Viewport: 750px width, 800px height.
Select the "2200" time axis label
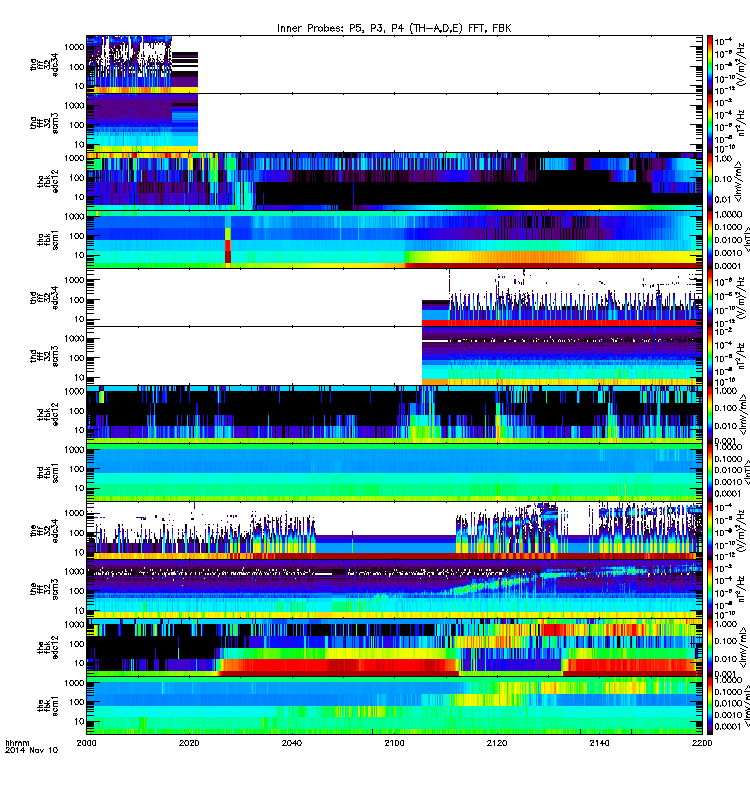pyautogui.click(x=702, y=743)
